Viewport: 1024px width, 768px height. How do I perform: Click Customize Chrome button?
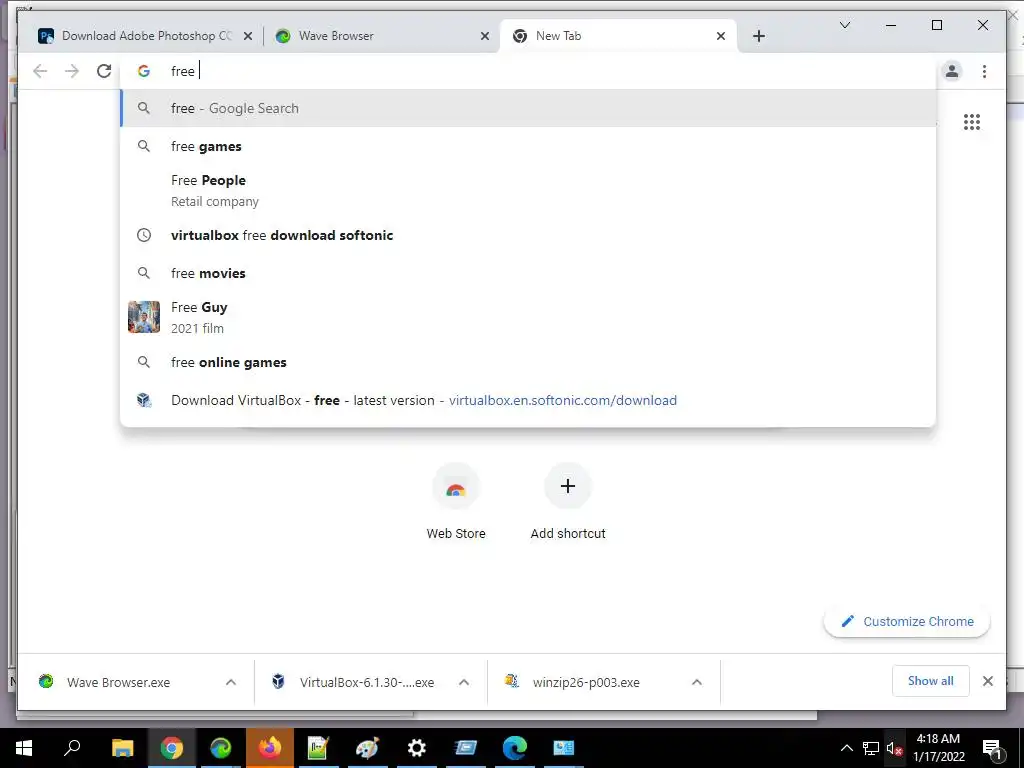(x=907, y=622)
